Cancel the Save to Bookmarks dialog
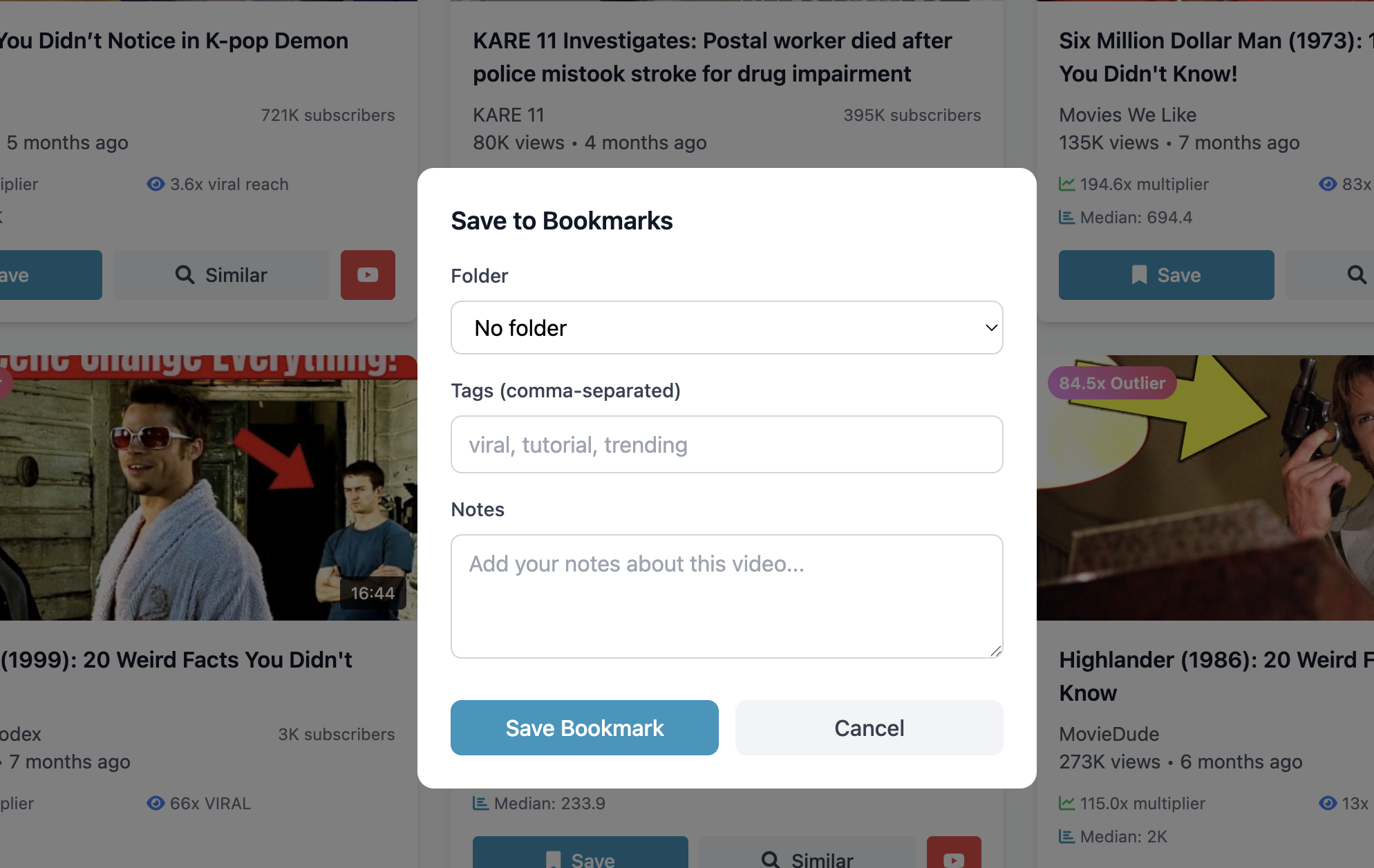The height and width of the screenshot is (868, 1374). tap(869, 728)
